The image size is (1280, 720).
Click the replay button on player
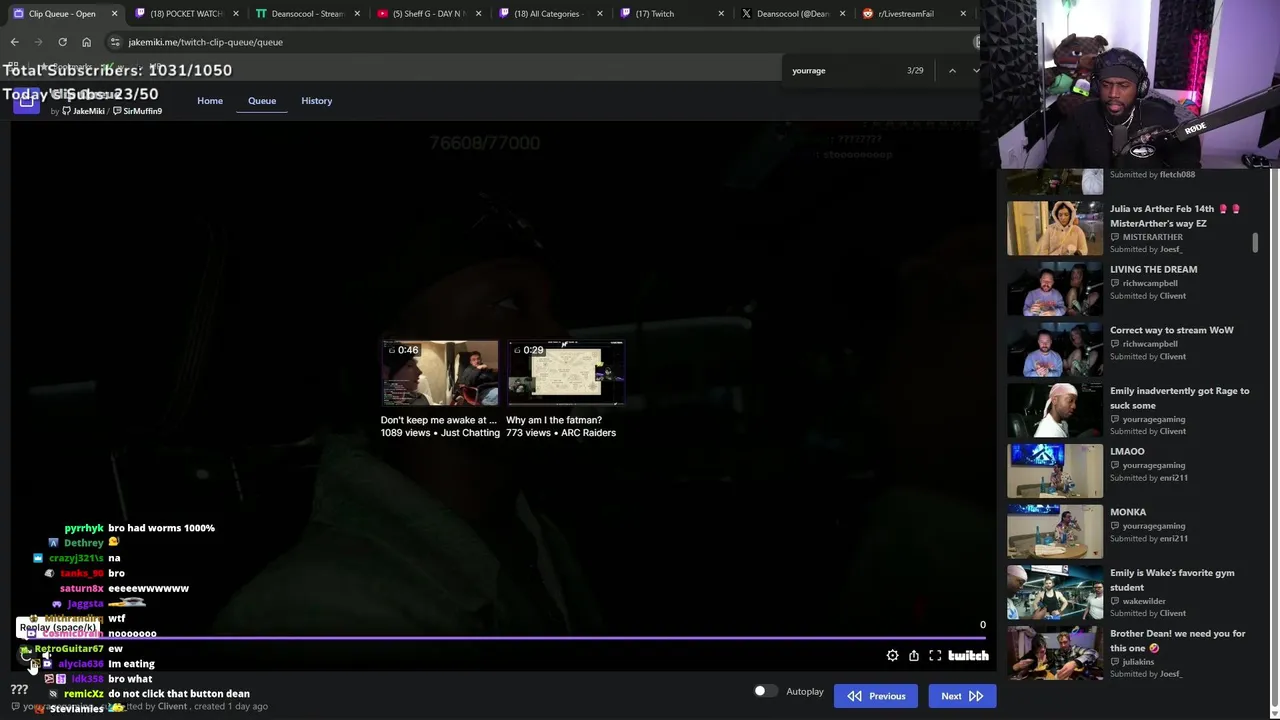click(x=26, y=655)
